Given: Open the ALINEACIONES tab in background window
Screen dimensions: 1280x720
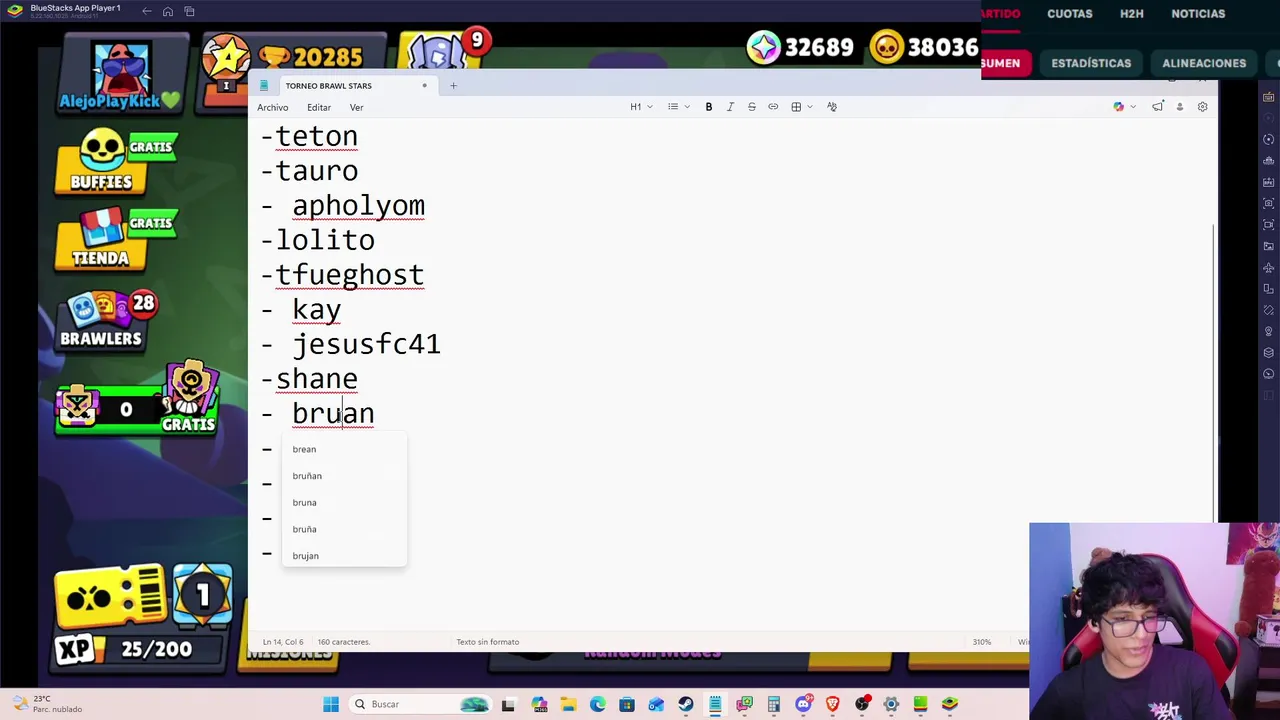Looking at the screenshot, I should [x=1204, y=63].
